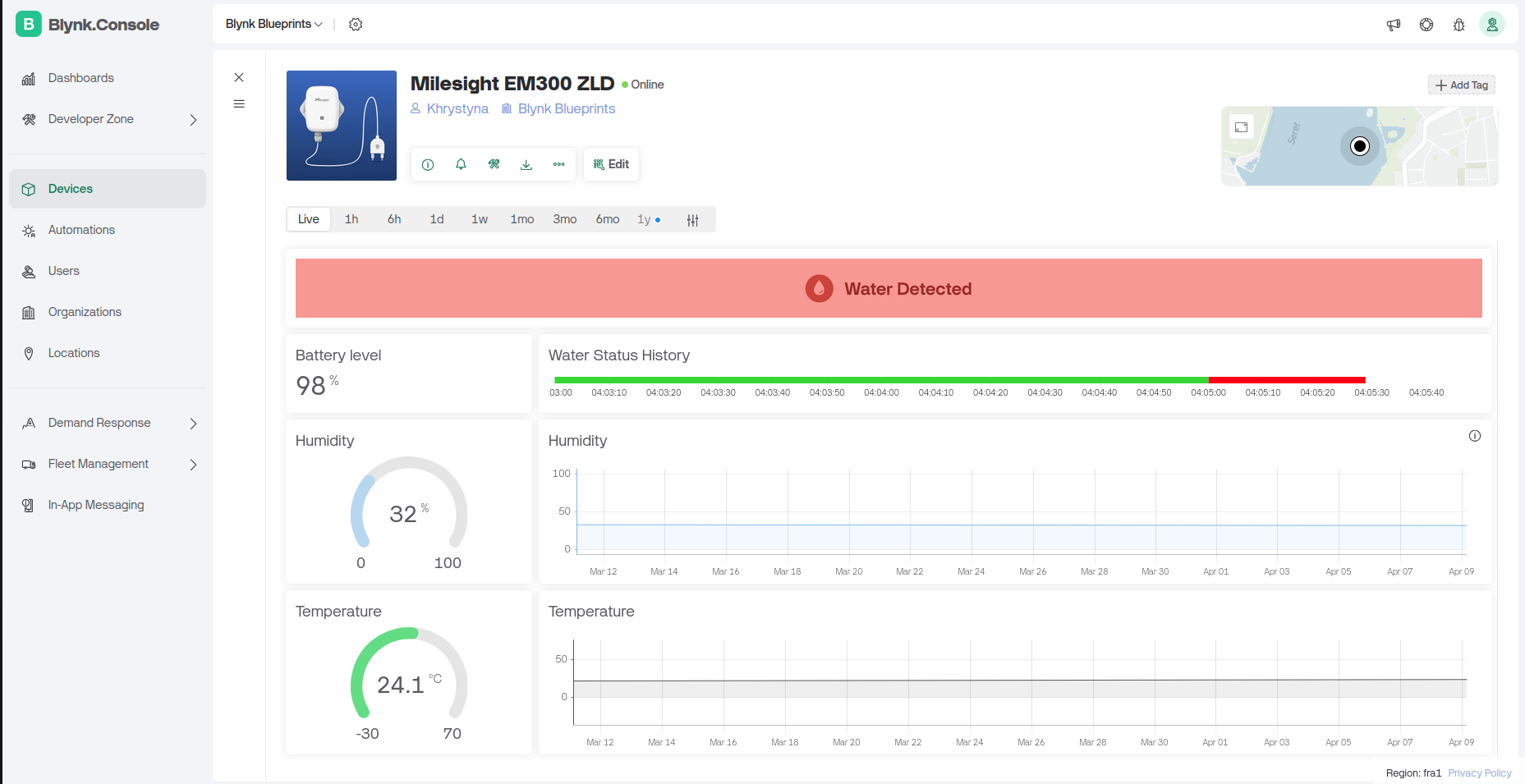Image resolution: width=1525 pixels, height=784 pixels.
Task: Switch to the 1w time range
Action: (480, 219)
